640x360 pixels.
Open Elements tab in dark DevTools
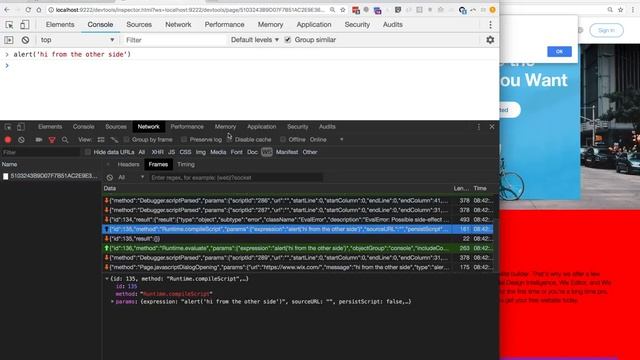(50, 127)
